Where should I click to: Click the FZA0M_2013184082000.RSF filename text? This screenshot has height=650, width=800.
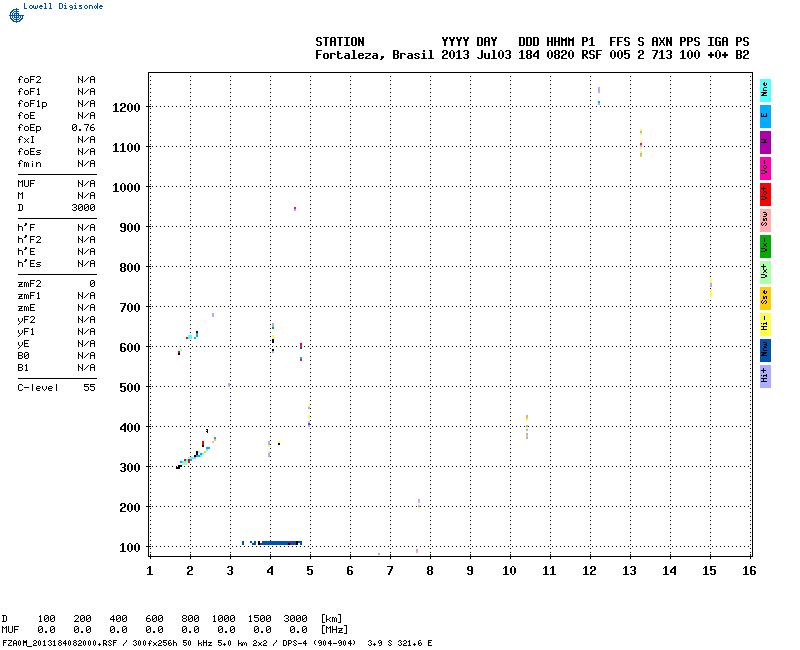pos(60,643)
